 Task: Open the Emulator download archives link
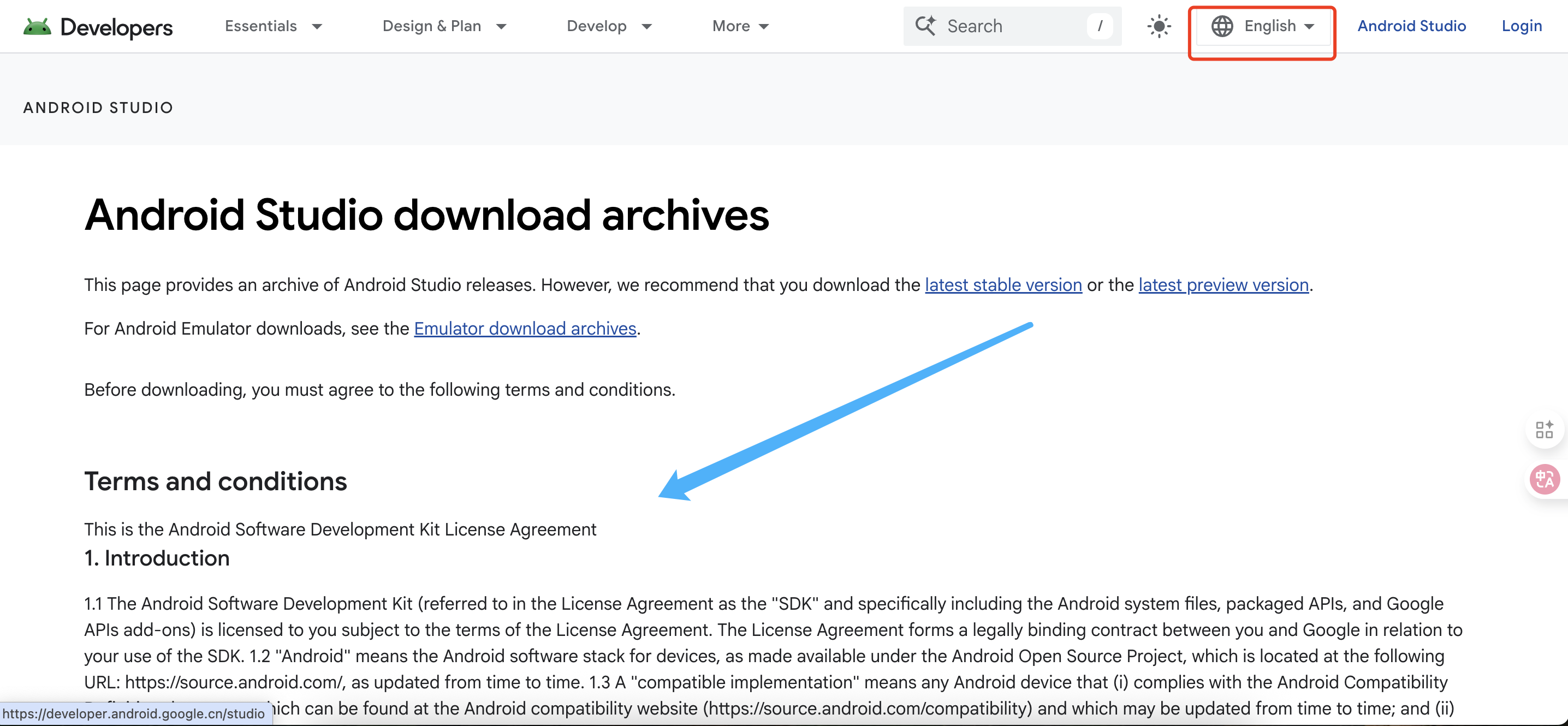525,329
